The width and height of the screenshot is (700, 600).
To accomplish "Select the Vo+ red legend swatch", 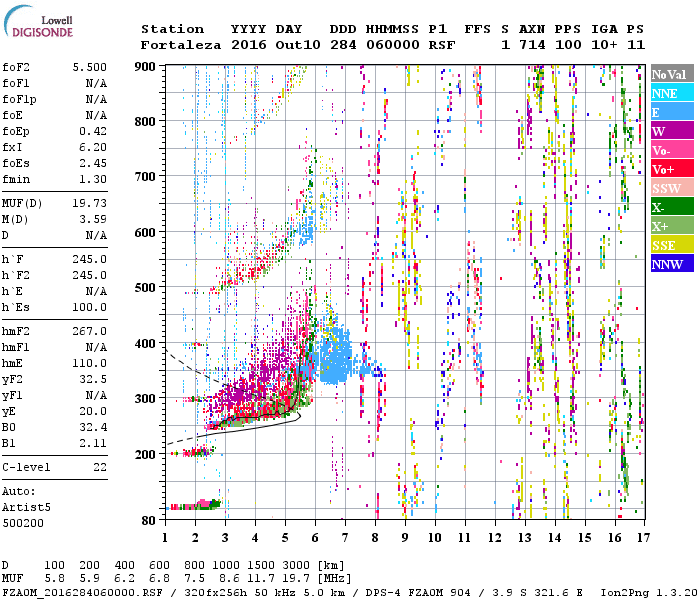I will pos(672,169).
